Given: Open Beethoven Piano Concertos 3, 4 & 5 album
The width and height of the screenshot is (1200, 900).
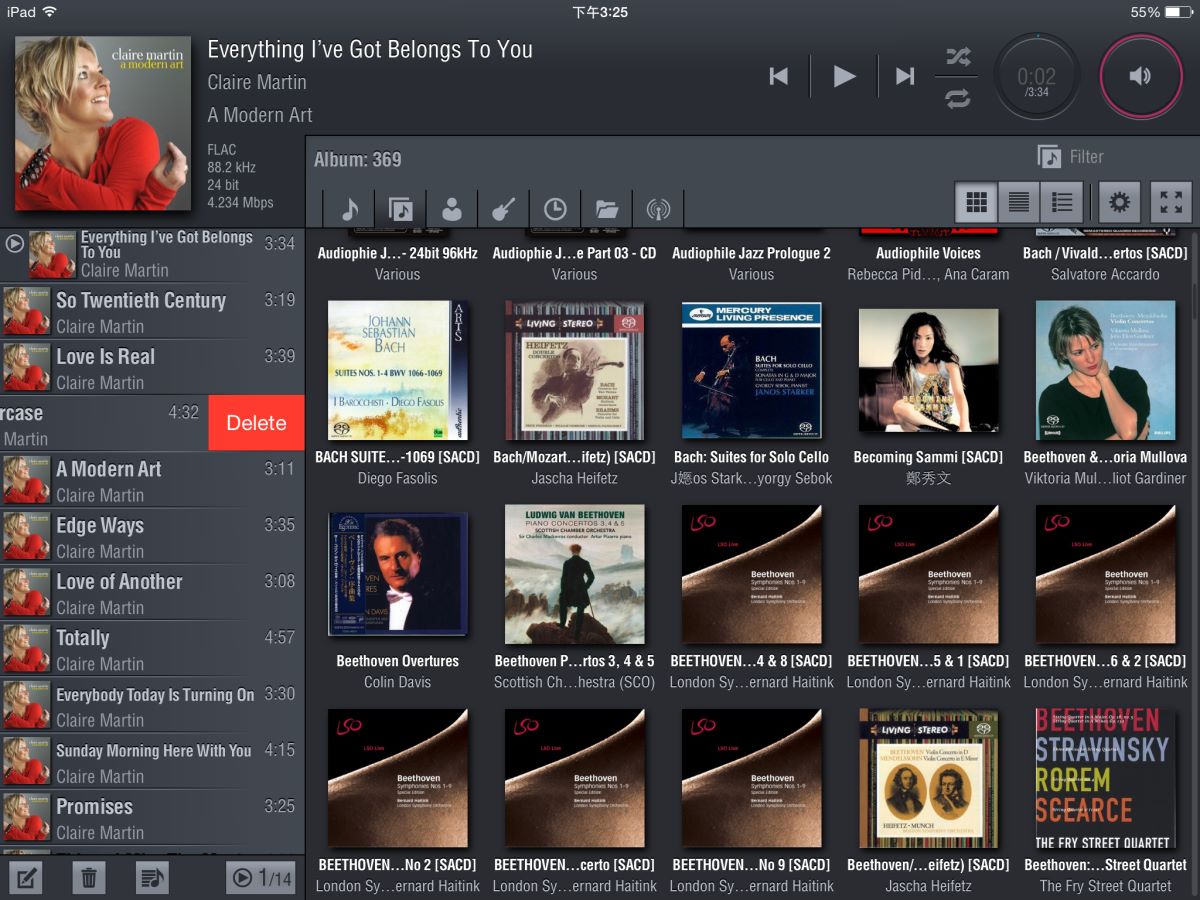Looking at the screenshot, I should (x=574, y=573).
